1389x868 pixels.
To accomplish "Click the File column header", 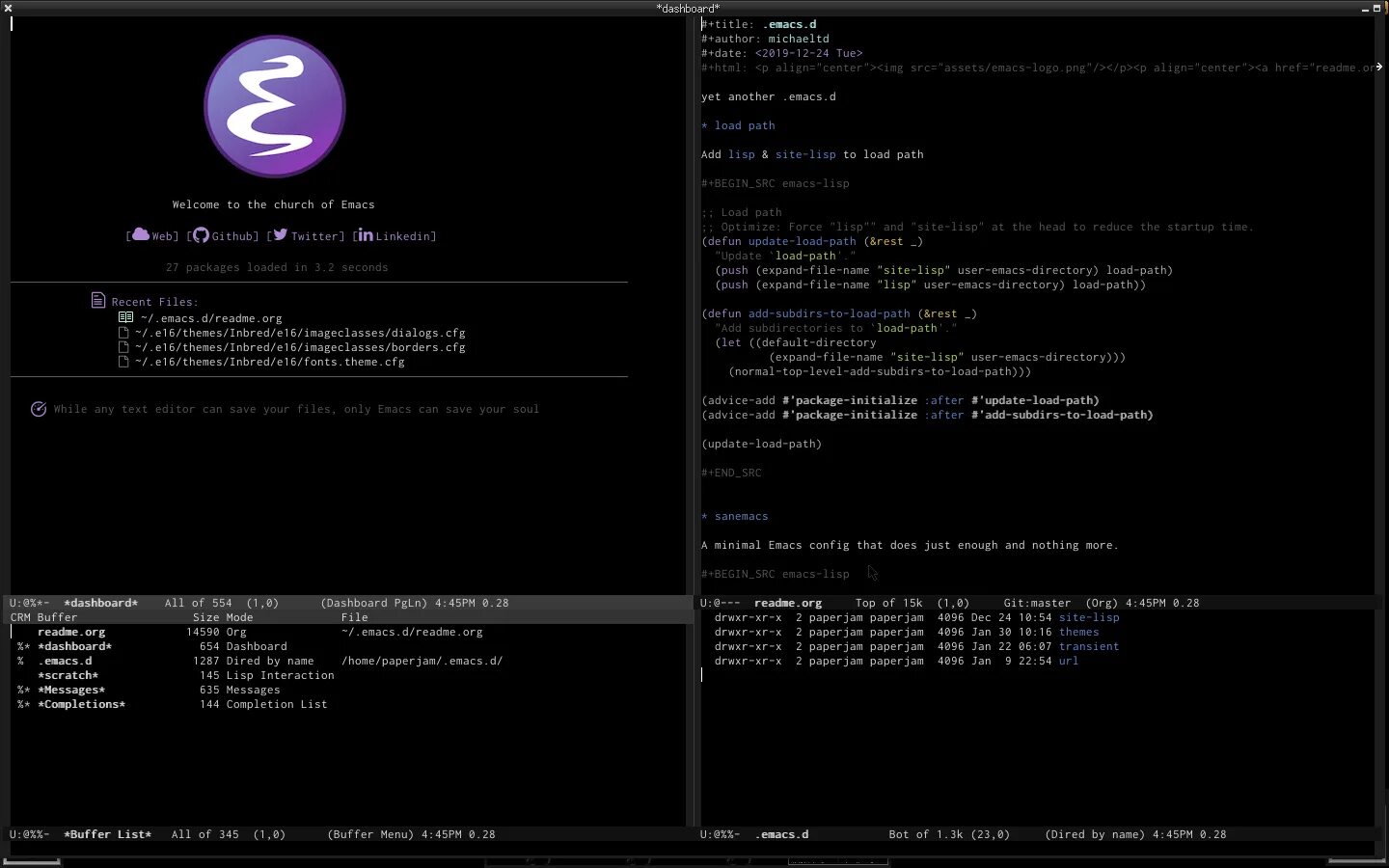I will tap(354, 617).
